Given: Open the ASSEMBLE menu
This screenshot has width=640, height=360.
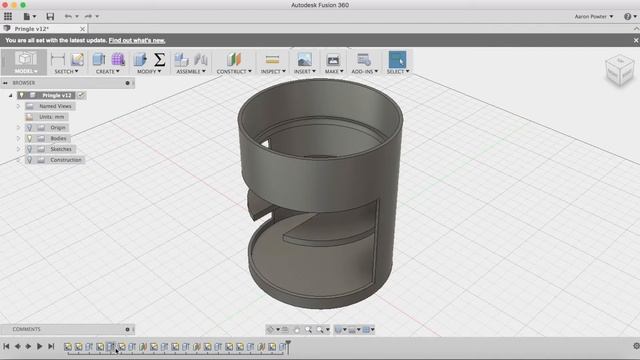Looking at the screenshot, I should [191, 71].
